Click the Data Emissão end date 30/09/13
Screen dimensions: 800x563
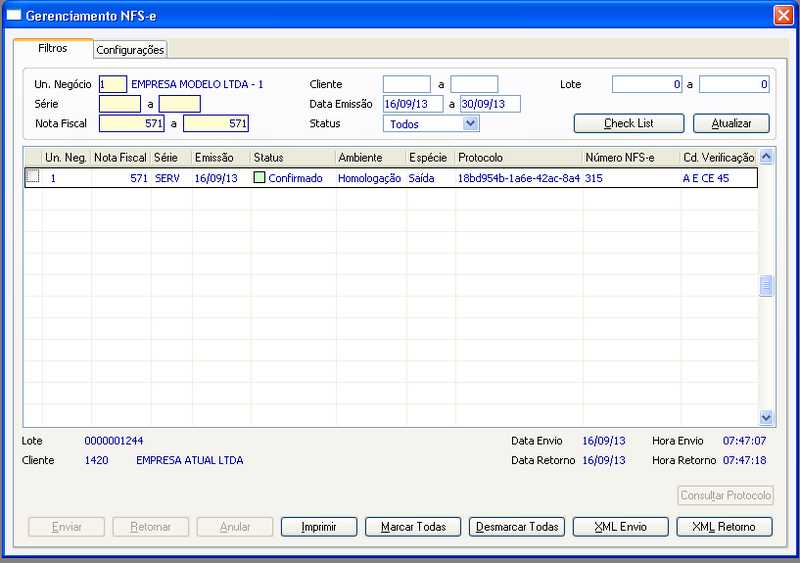click(x=490, y=104)
